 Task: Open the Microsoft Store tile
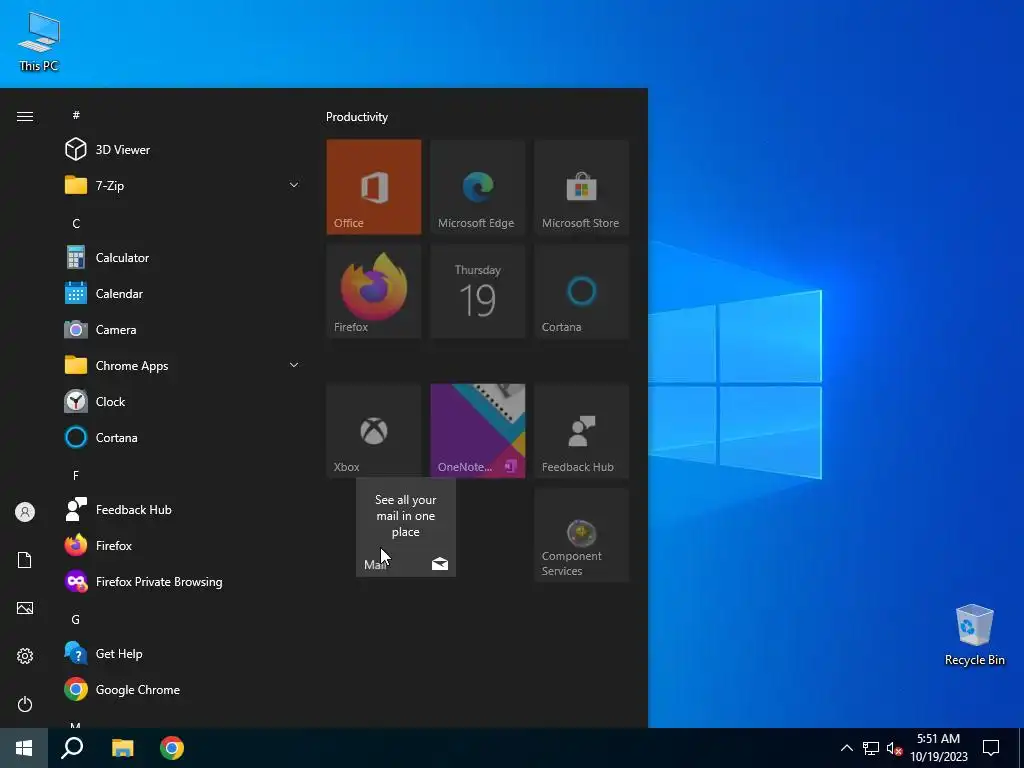pyautogui.click(x=581, y=187)
